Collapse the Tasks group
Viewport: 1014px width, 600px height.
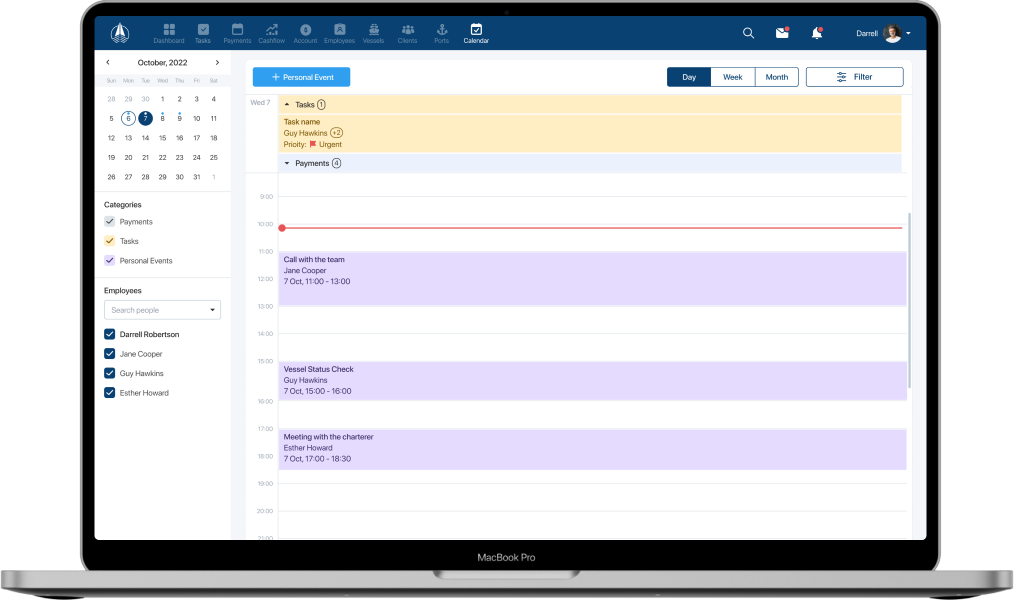coord(287,104)
